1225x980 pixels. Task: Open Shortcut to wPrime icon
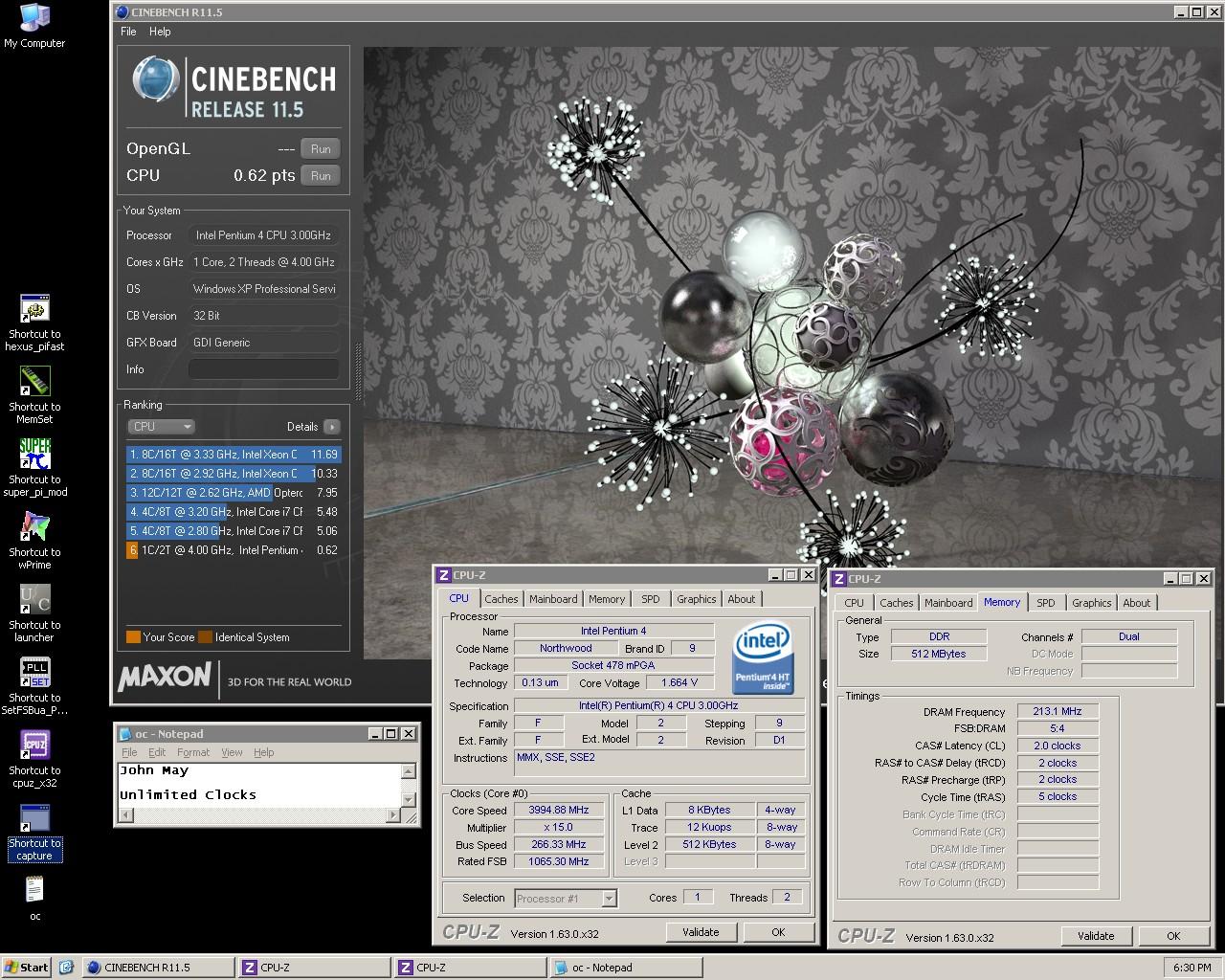(x=34, y=541)
